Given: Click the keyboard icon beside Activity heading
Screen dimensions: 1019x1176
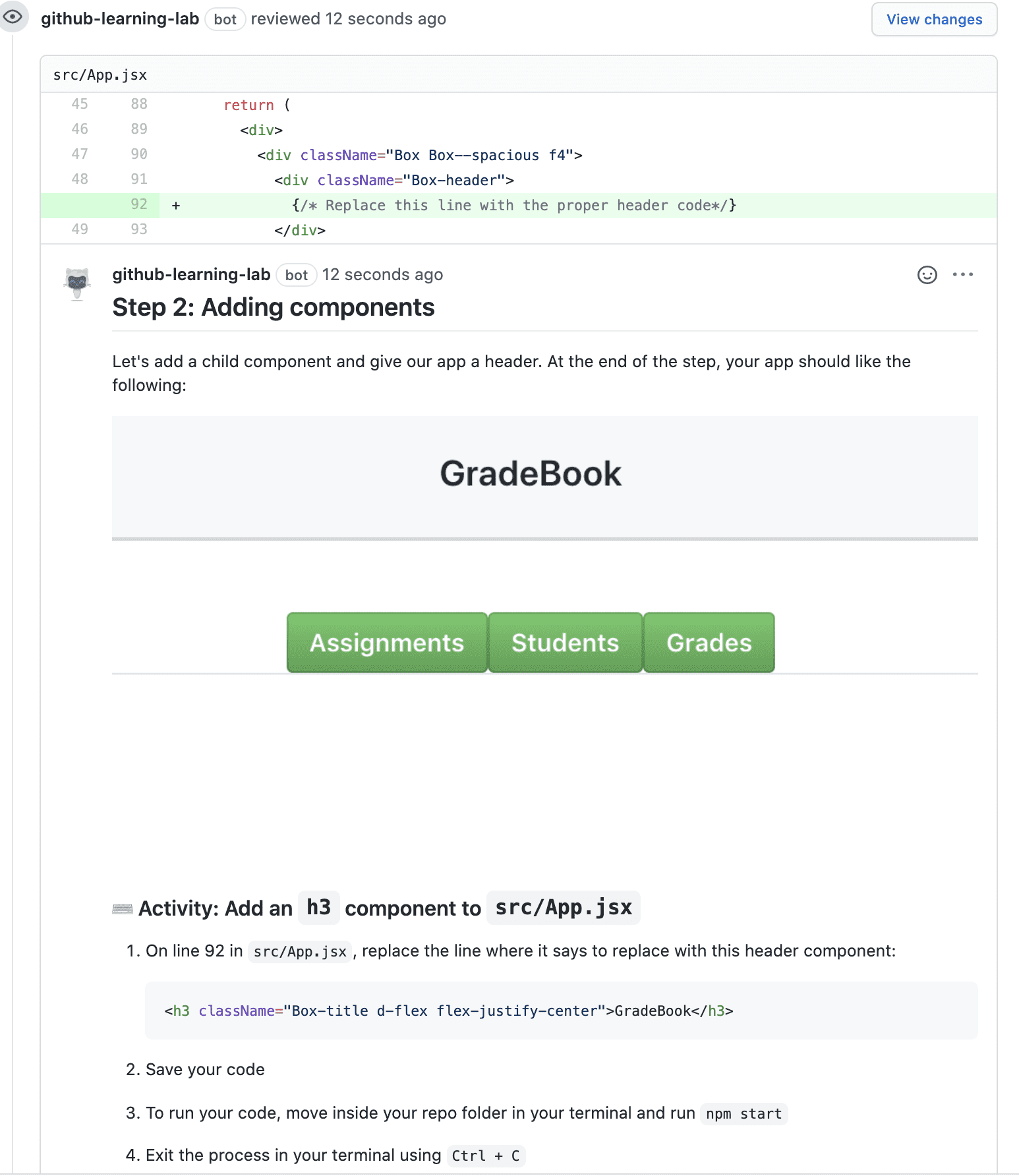Looking at the screenshot, I should pyautogui.click(x=123, y=909).
